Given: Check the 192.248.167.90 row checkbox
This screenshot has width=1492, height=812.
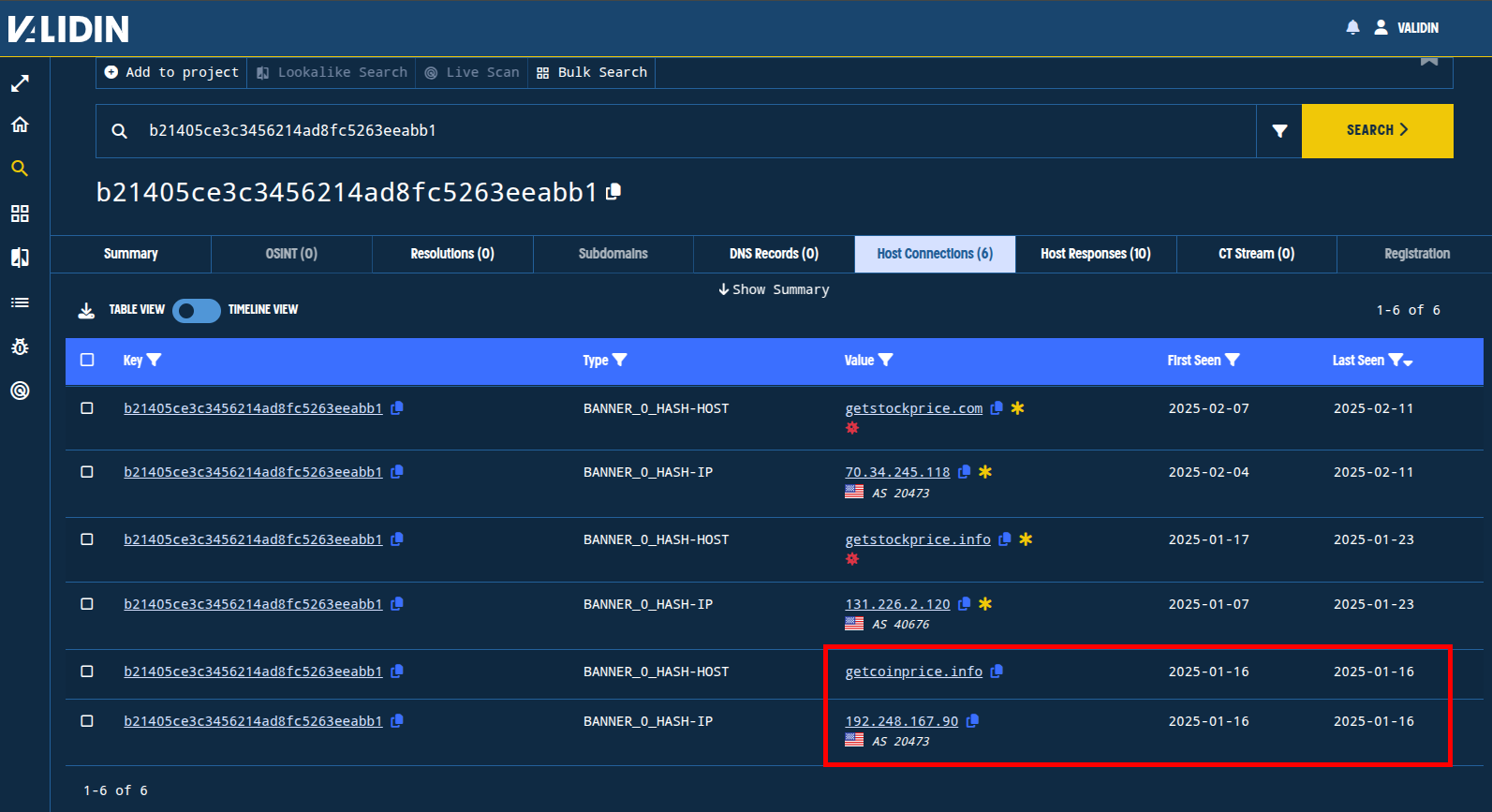Looking at the screenshot, I should point(87,721).
